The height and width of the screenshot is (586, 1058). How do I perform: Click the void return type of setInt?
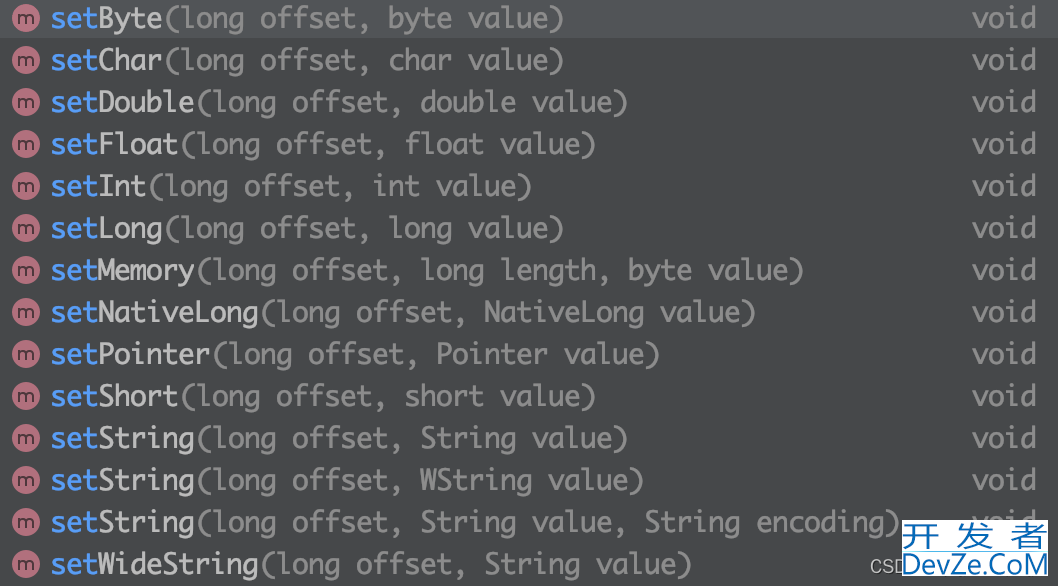(x=1003, y=186)
